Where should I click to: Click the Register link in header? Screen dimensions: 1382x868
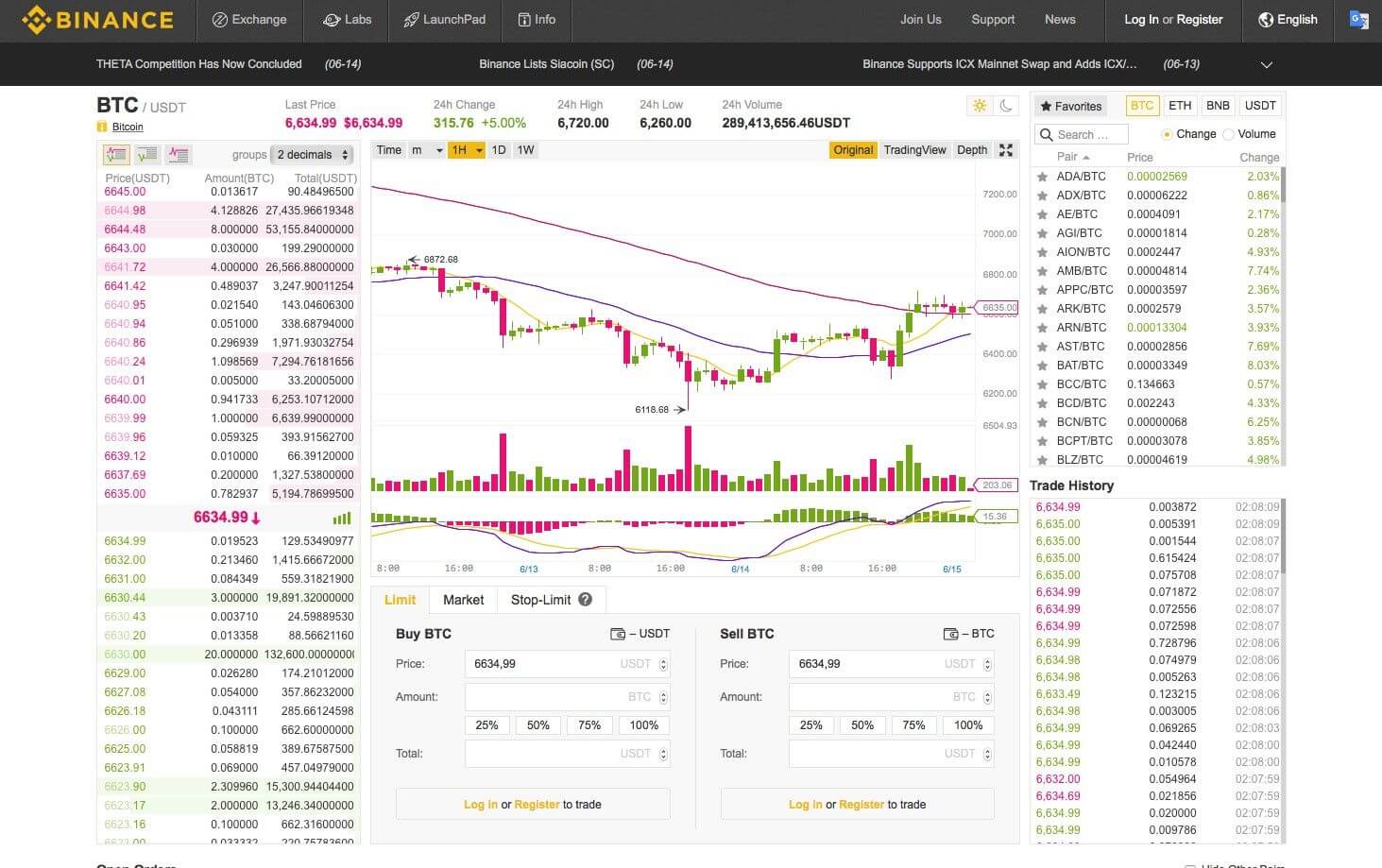(1200, 20)
